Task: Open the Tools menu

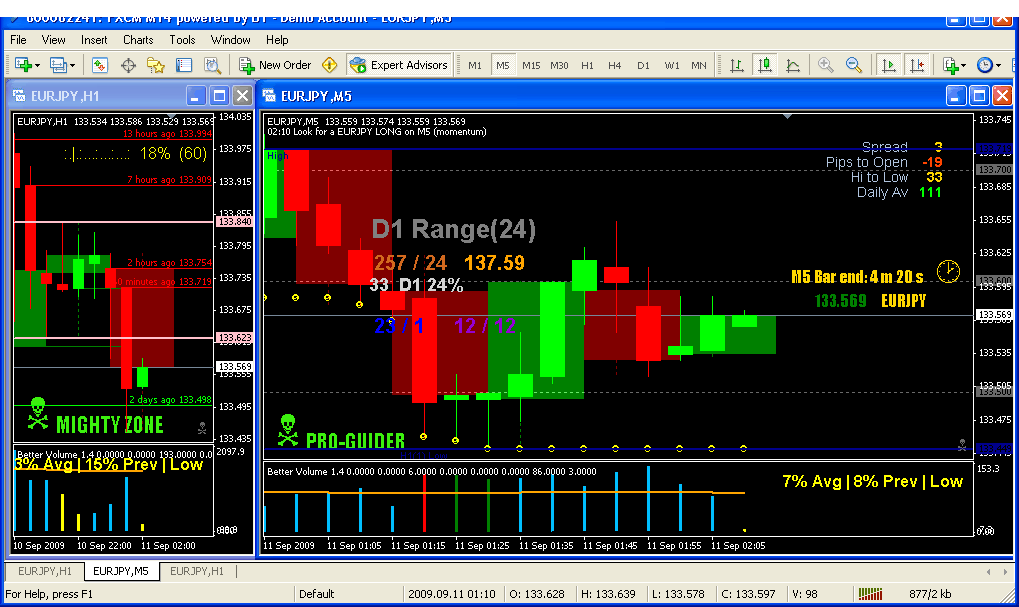Action: coord(183,40)
